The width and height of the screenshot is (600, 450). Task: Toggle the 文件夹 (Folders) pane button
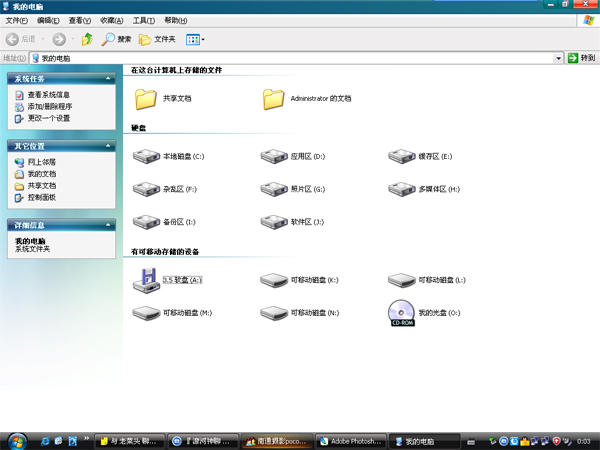click(x=158, y=39)
